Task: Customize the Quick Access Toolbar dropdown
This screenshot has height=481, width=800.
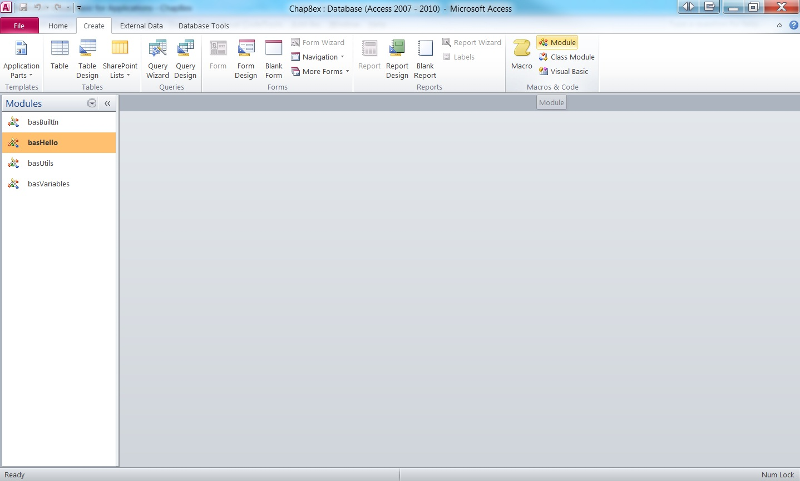Action: tap(79, 8)
